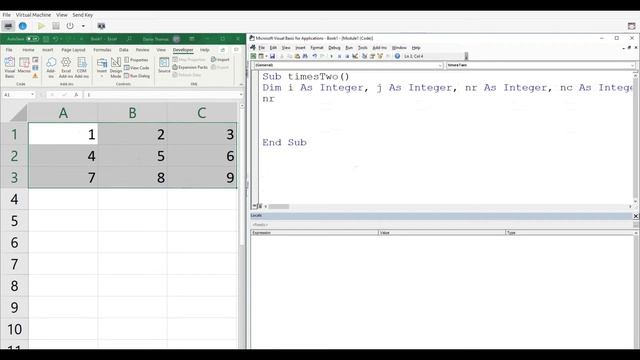Click the Excel search icon in the title bar
This screenshot has width=640, height=360.
click(129, 39)
